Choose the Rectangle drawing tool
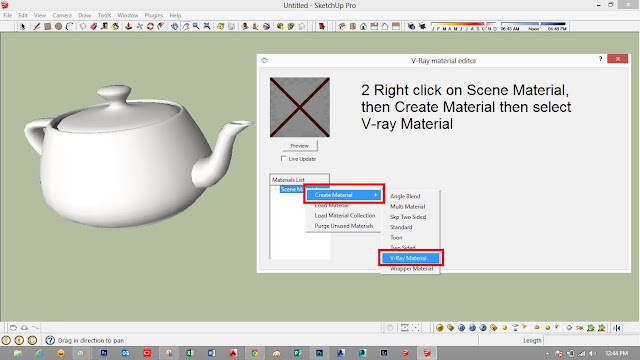 click(x=47, y=27)
